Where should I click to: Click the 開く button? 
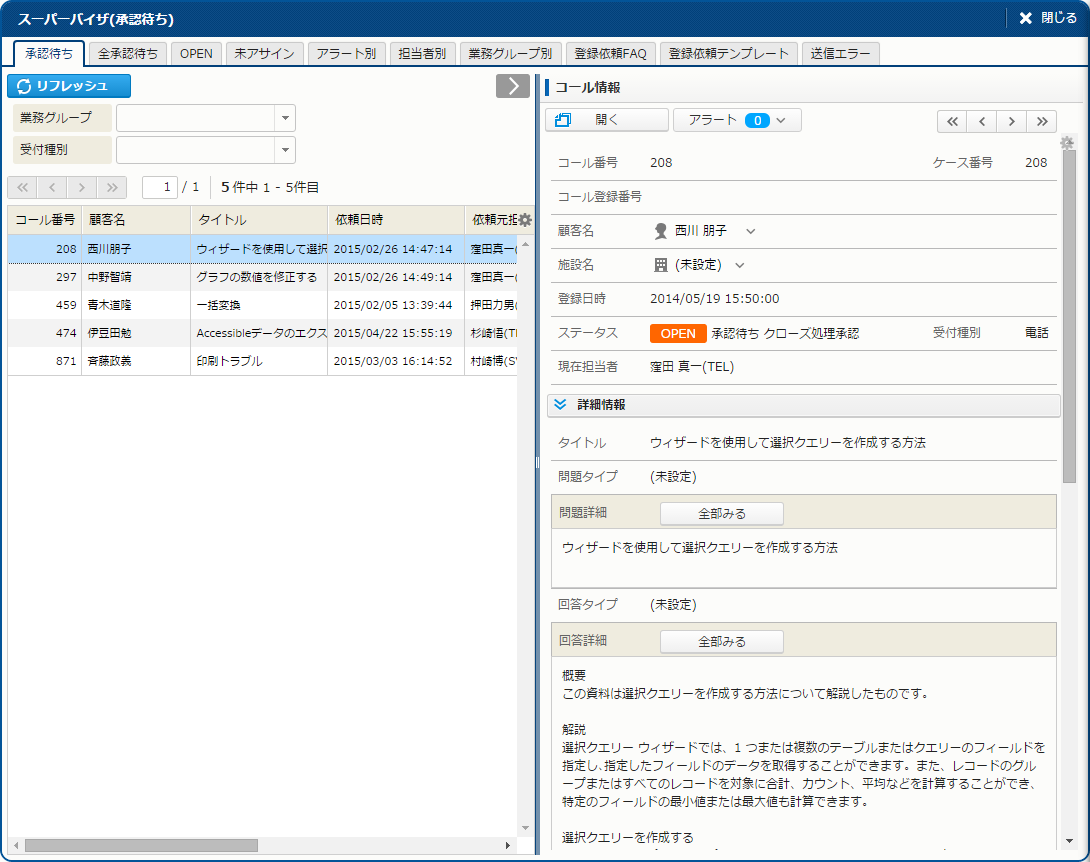pyautogui.click(x=606, y=120)
